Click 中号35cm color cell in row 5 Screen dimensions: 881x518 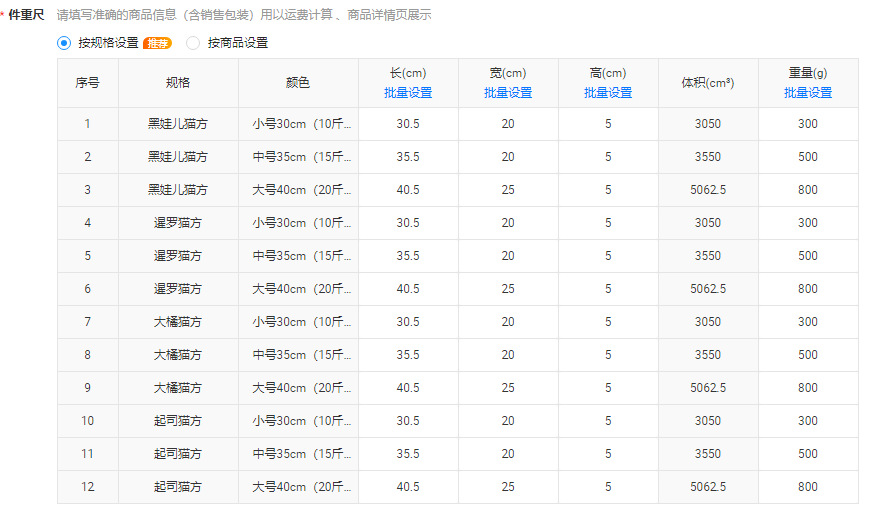tap(298, 256)
